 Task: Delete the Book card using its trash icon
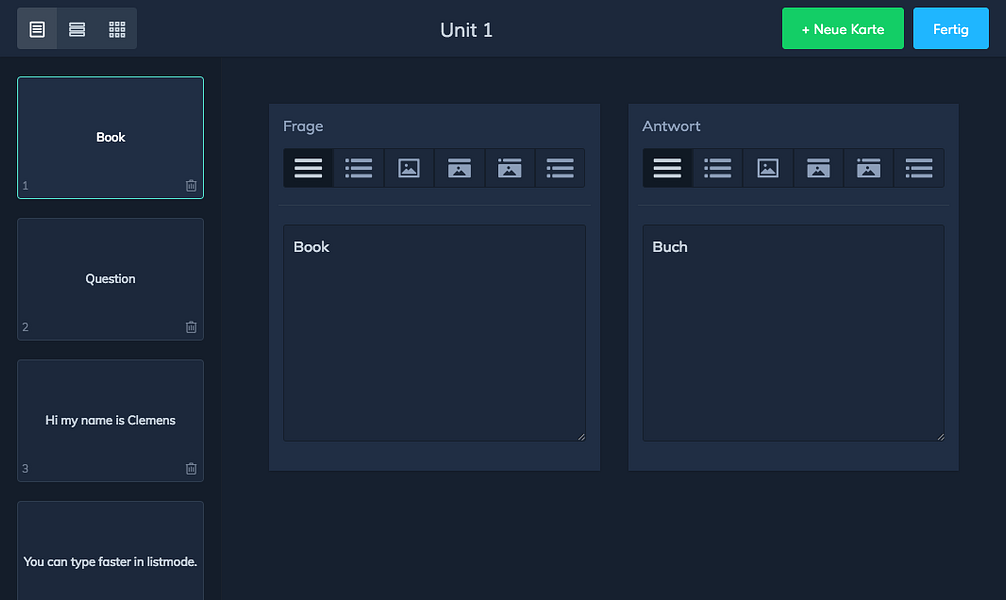point(191,185)
